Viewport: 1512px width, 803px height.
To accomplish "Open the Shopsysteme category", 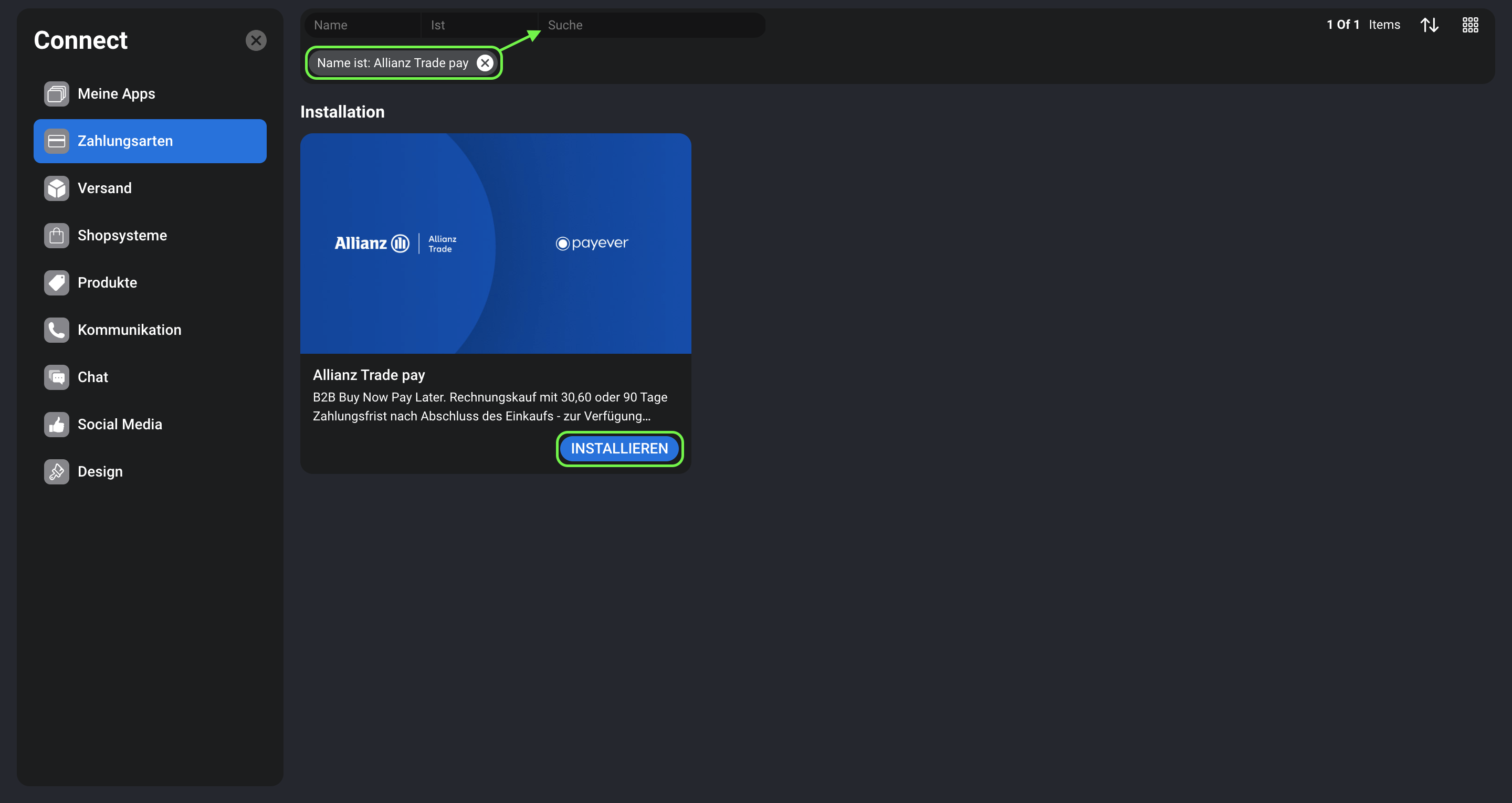I will pyautogui.click(x=150, y=235).
